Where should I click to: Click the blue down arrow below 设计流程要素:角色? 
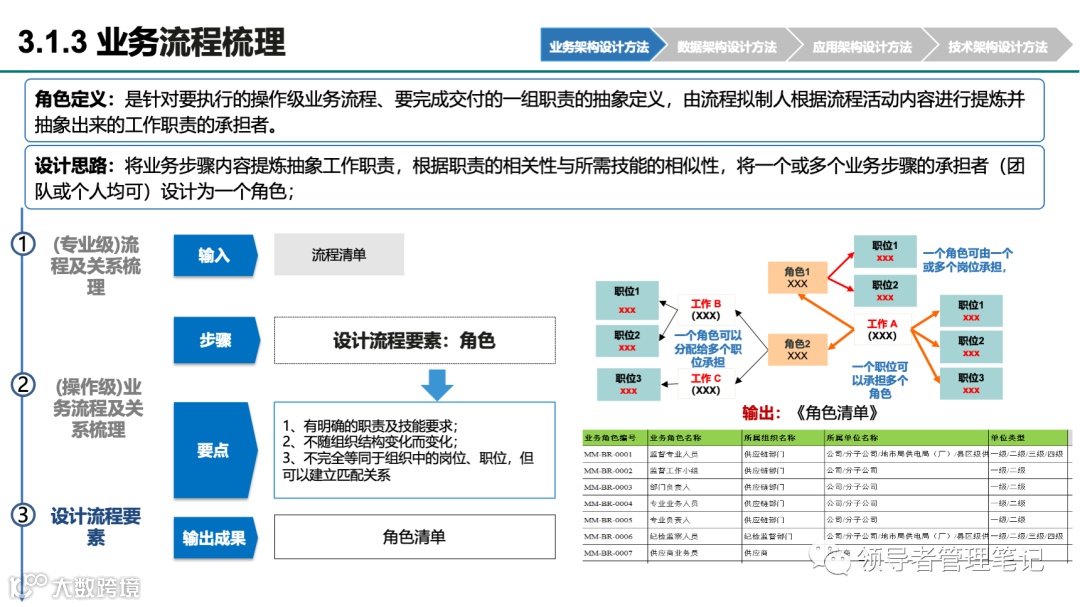point(437,385)
